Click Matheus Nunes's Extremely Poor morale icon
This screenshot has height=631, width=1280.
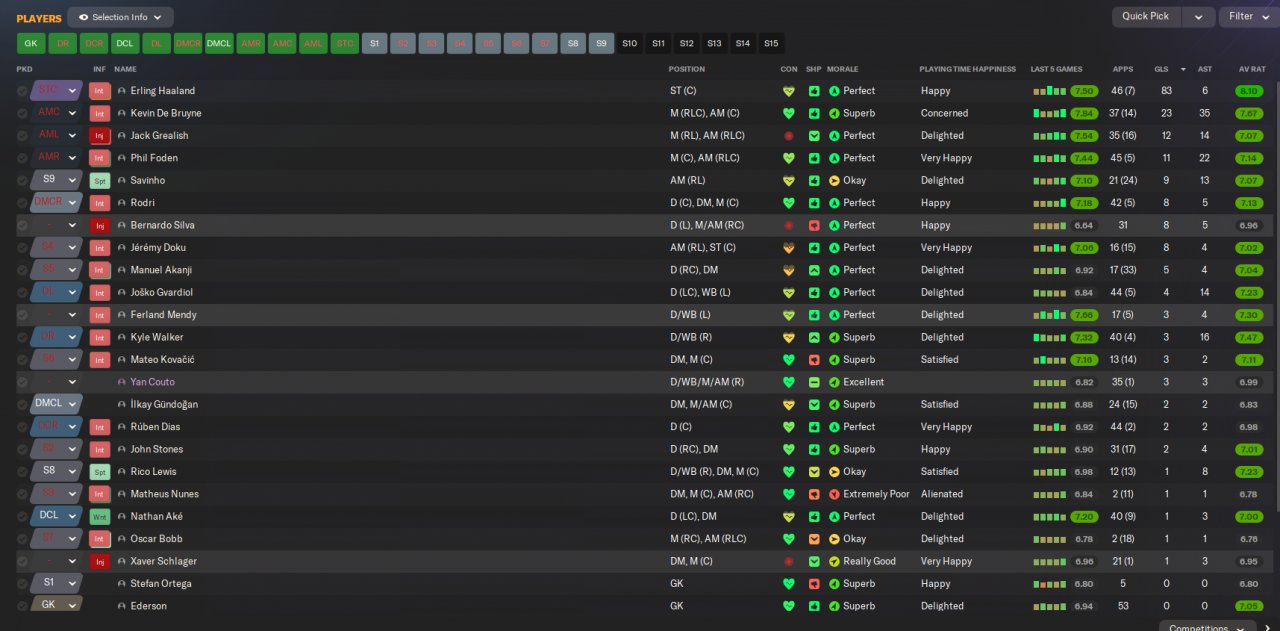click(x=834, y=494)
